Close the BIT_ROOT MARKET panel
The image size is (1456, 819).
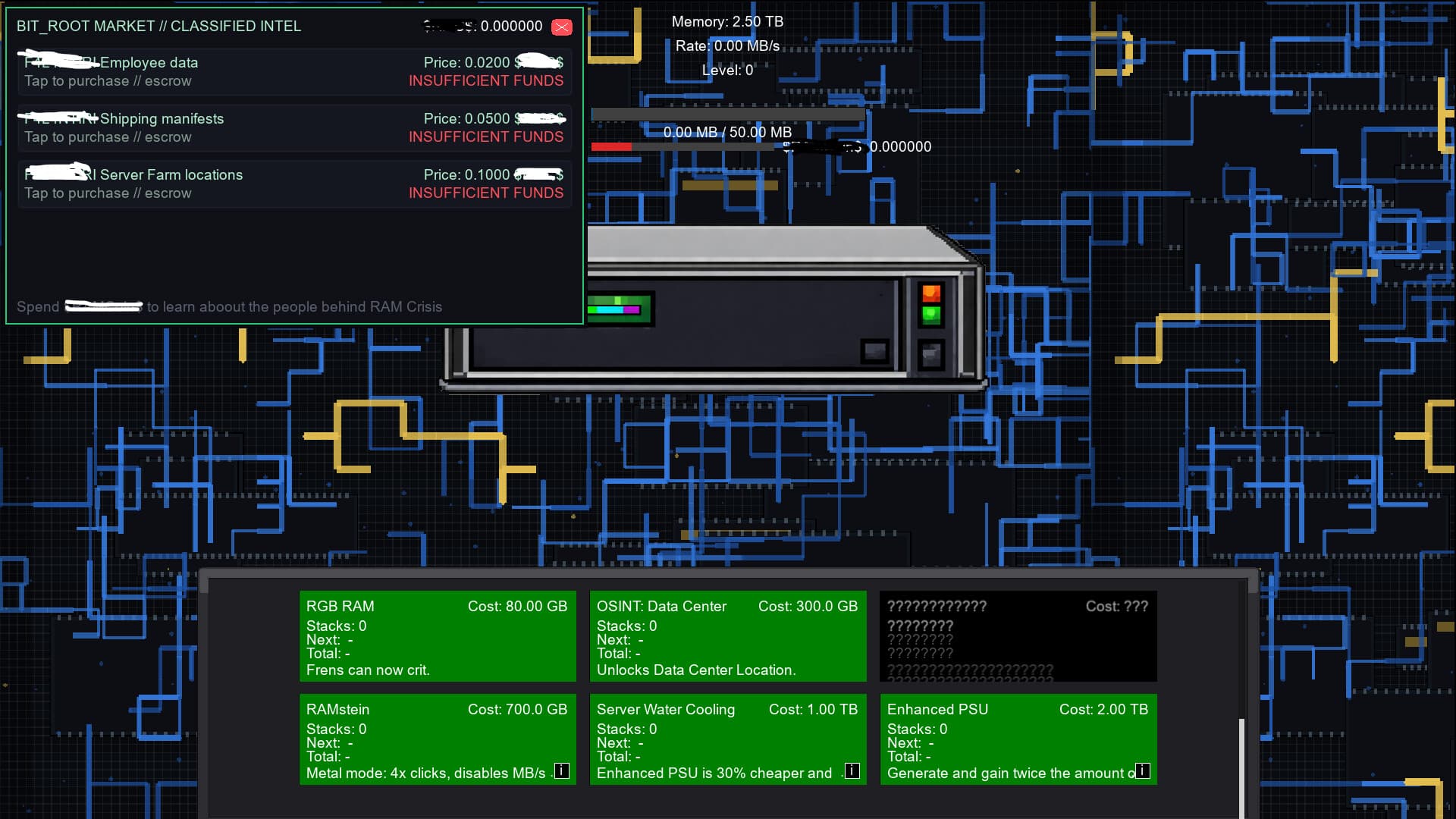pyautogui.click(x=561, y=27)
